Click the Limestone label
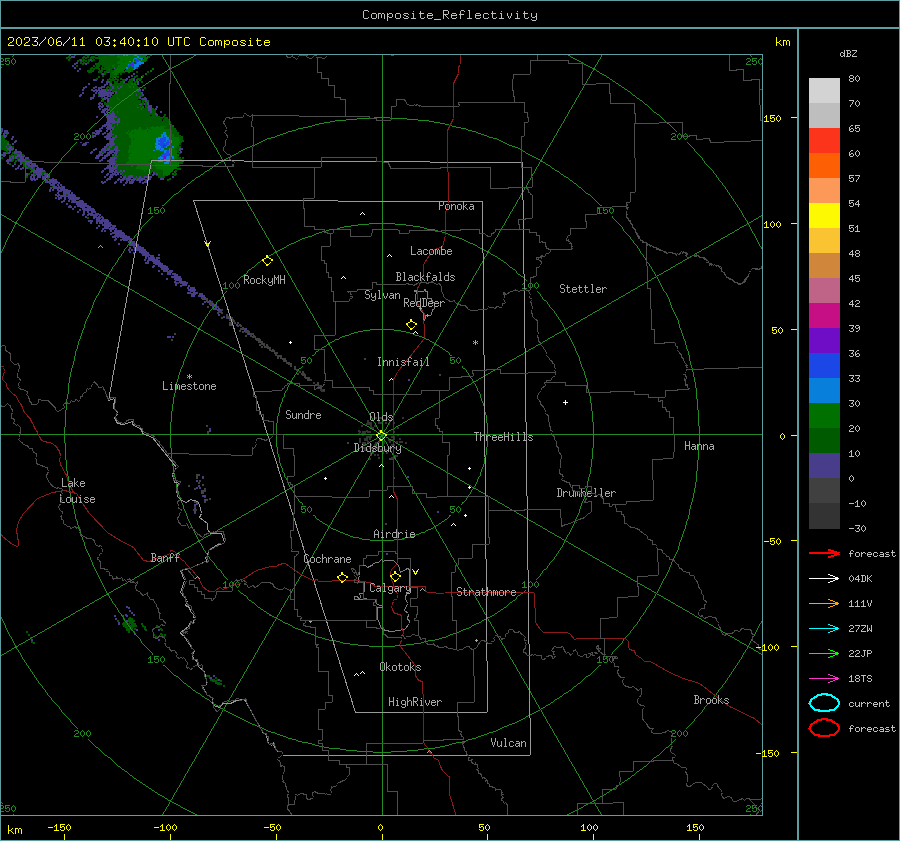 tap(189, 386)
